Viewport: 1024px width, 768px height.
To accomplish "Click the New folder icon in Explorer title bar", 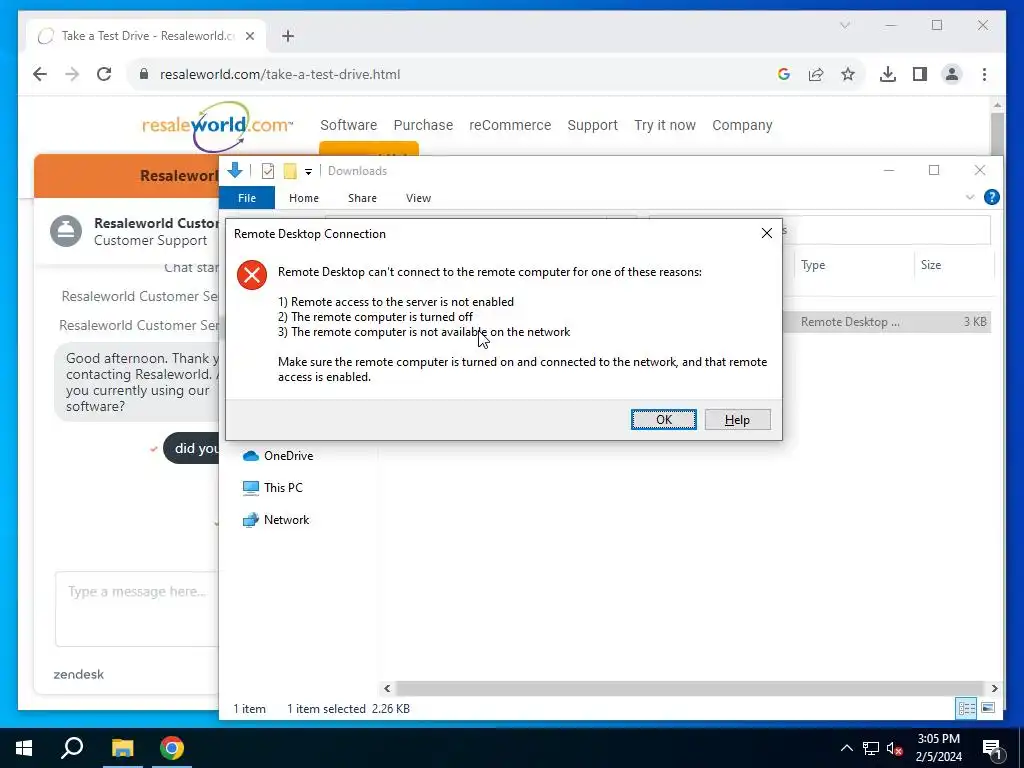I will tap(290, 171).
